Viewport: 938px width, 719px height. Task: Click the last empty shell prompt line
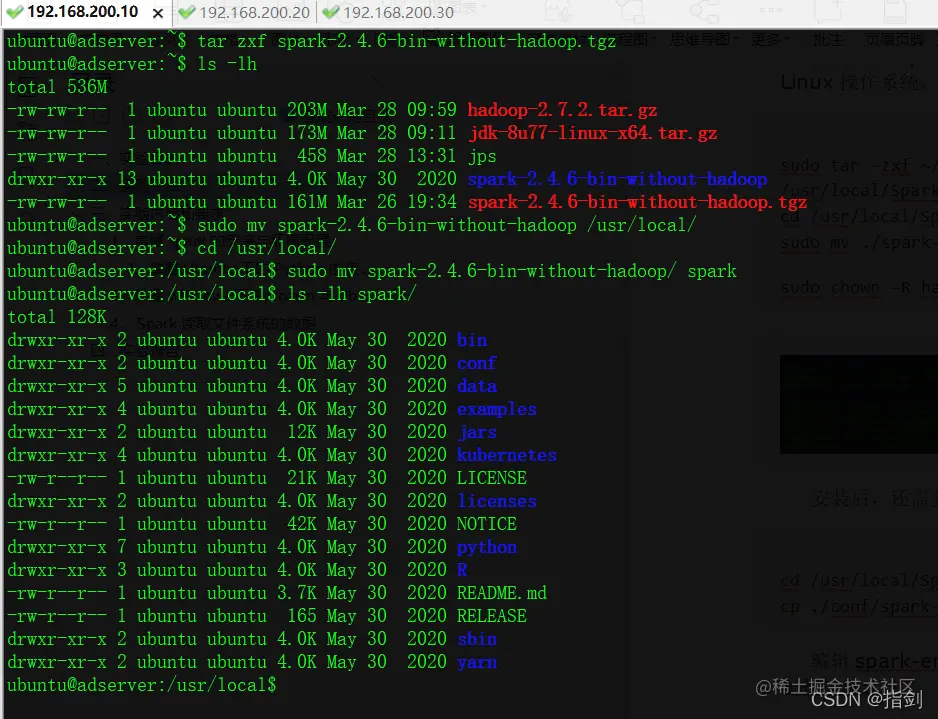pyautogui.click(x=142, y=686)
